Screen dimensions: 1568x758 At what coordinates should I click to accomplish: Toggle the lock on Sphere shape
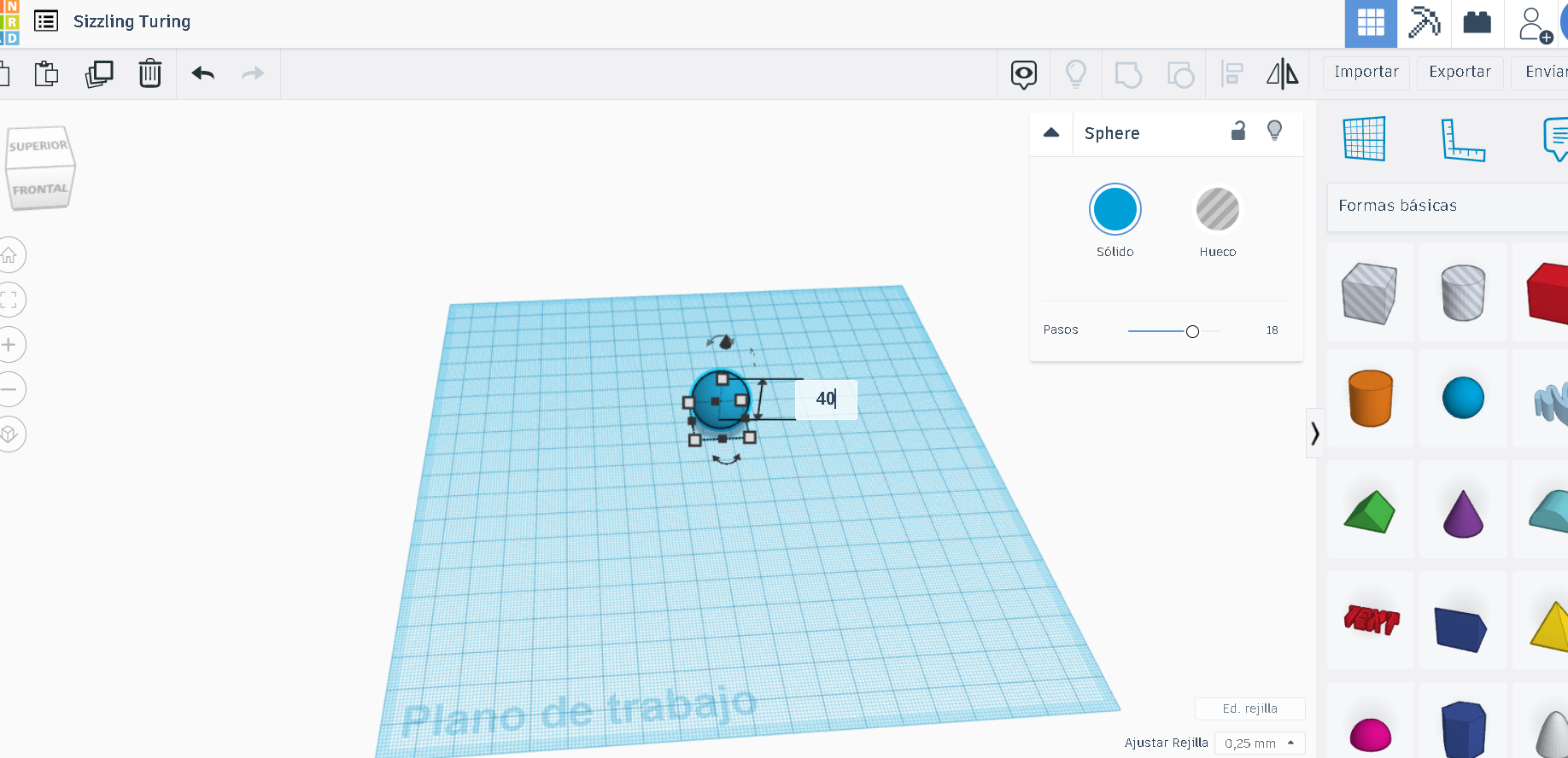1238,131
